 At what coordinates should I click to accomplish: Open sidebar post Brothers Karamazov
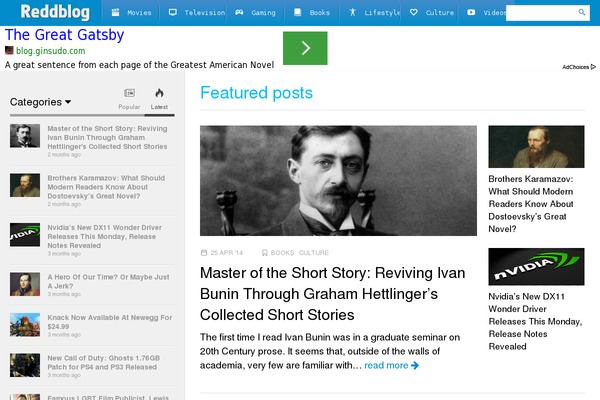(x=106, y=187)
